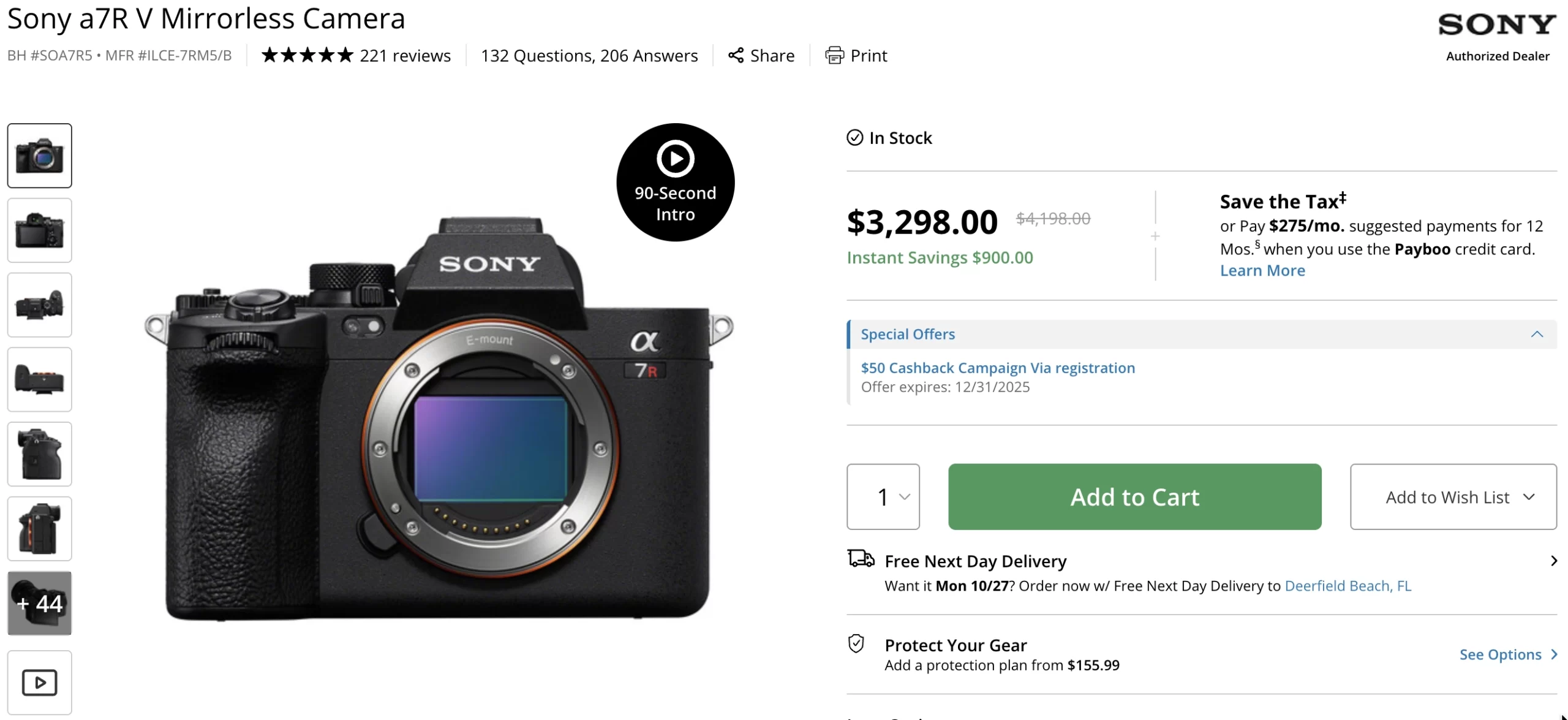This screenshot has width=1568, height=720.
Task: Add the camera to cart
Action: pos(1134,496)
